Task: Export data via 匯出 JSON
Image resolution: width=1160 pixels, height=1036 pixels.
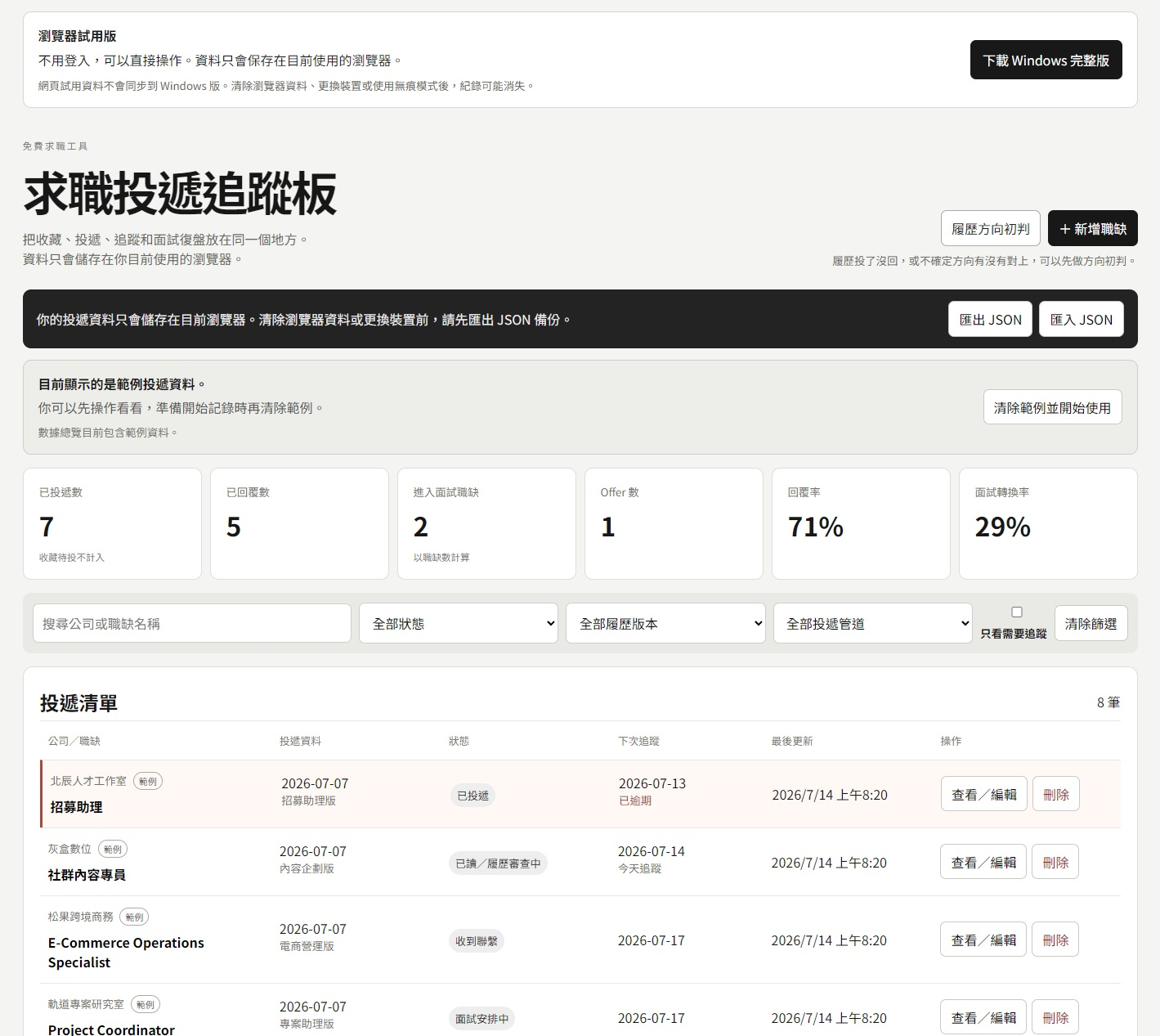Action: point(990,320)
